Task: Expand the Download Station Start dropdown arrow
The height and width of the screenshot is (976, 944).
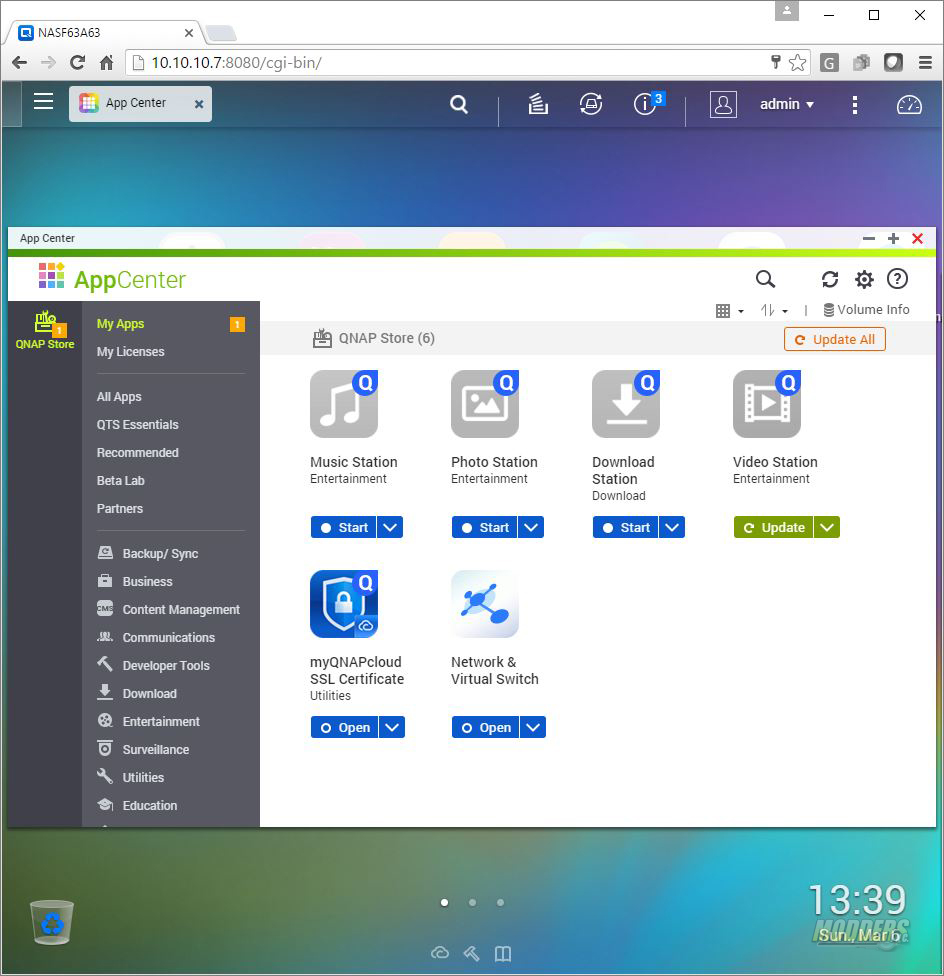Action: coord(672,527)
